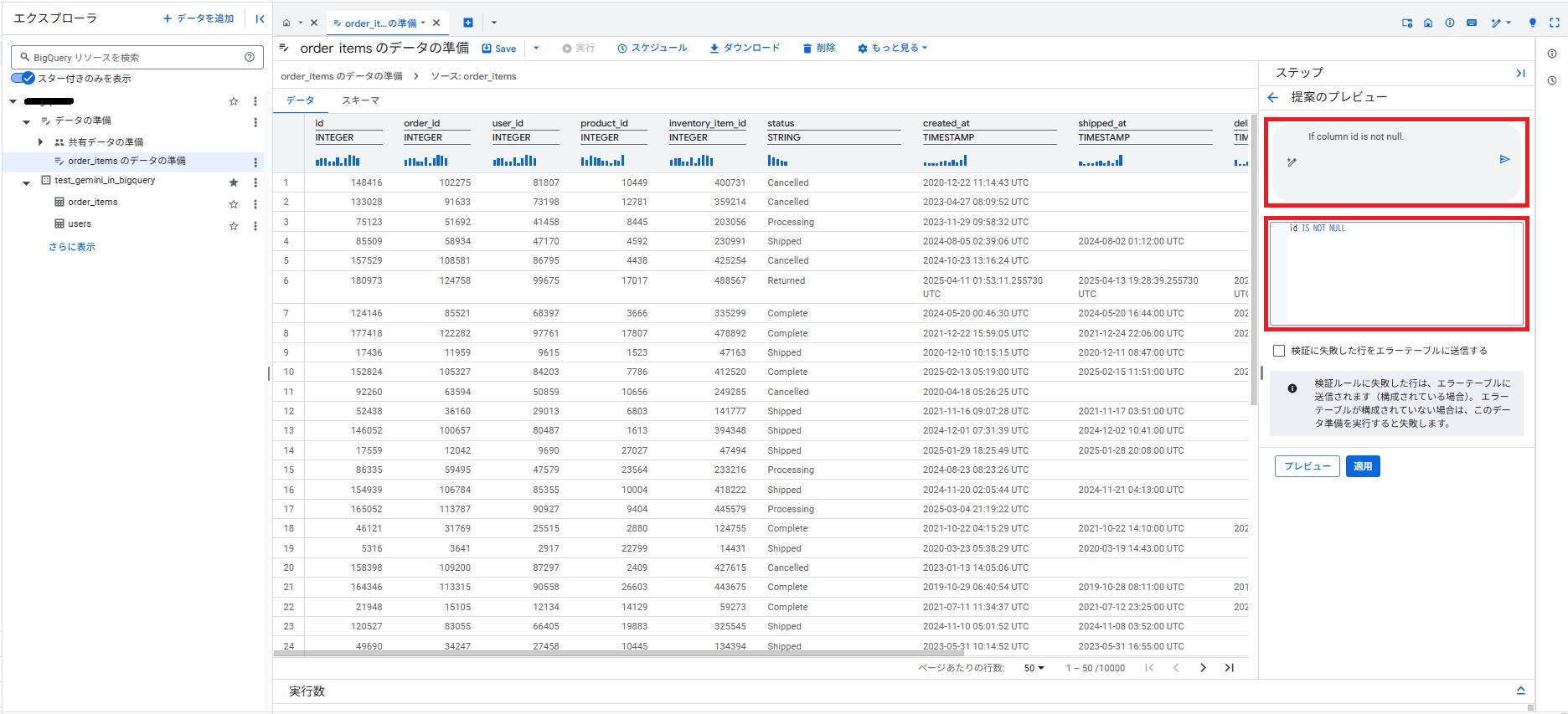Collapse the ステップ side panel

[1520, 74]
